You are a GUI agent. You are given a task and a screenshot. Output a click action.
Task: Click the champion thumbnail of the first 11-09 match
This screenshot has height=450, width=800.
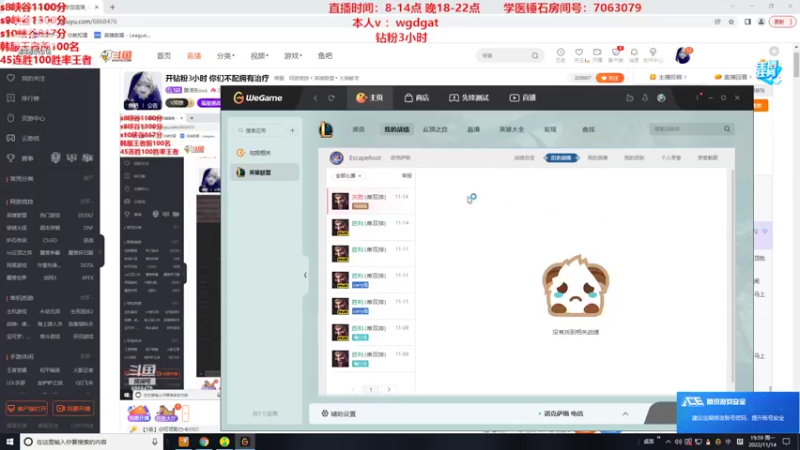pos(340,332)
